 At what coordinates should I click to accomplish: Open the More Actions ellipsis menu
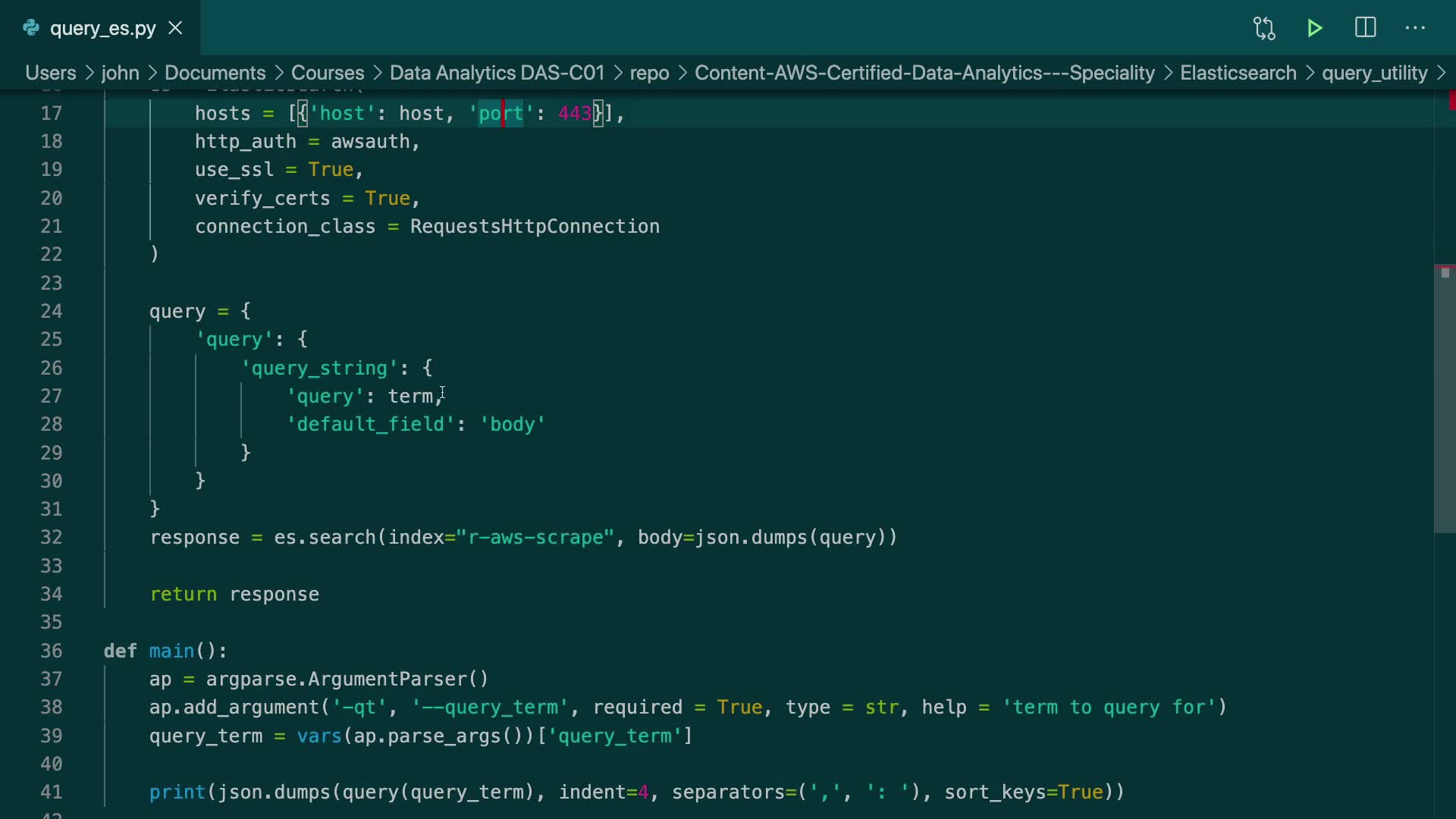pyautogui.click(x=1415, y=28)
